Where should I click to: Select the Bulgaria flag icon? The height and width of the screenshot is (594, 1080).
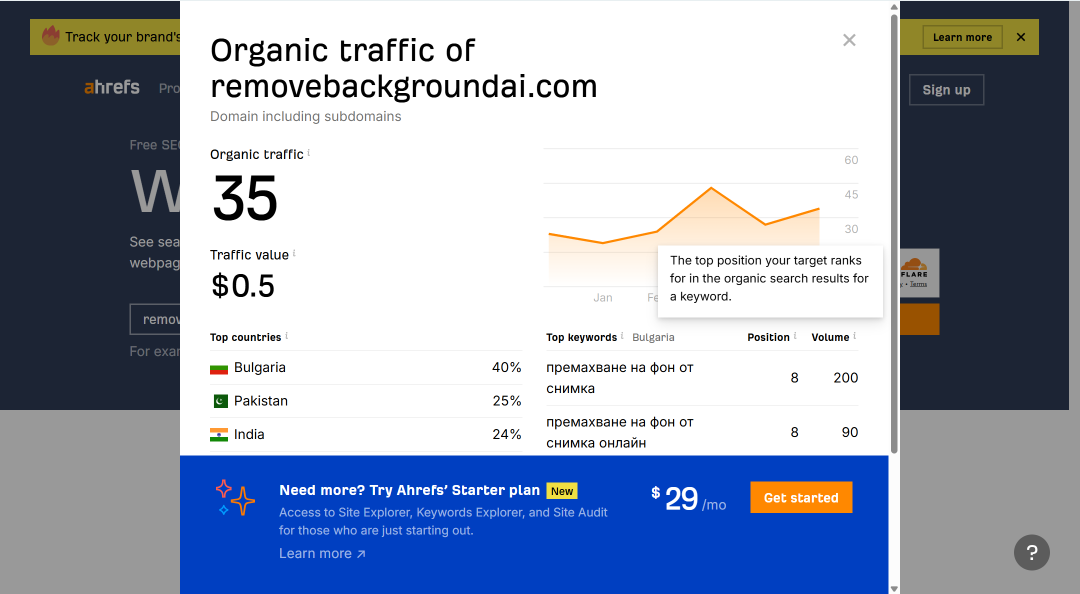pyautogui.click(x=219, y=369)
